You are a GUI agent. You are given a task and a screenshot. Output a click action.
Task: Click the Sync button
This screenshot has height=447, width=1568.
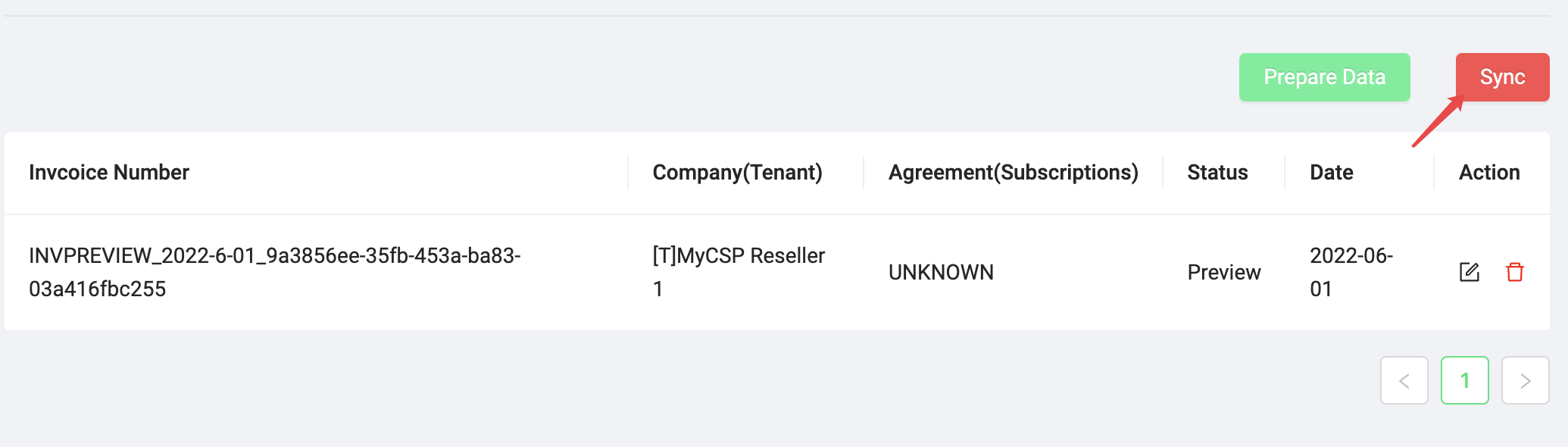tap(1501, 77)
